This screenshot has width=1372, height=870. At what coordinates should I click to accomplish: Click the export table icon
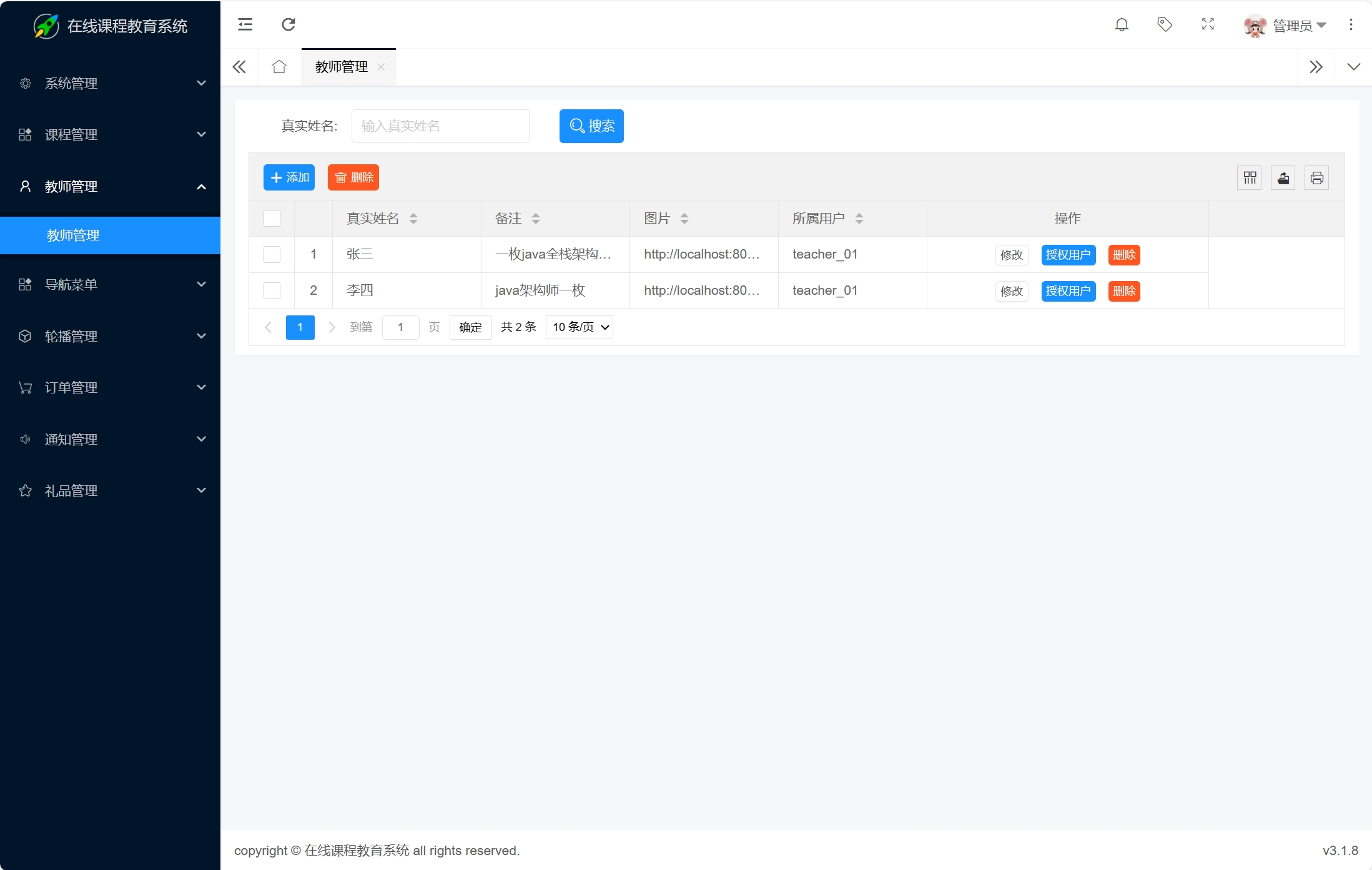tap(1283, 178)
